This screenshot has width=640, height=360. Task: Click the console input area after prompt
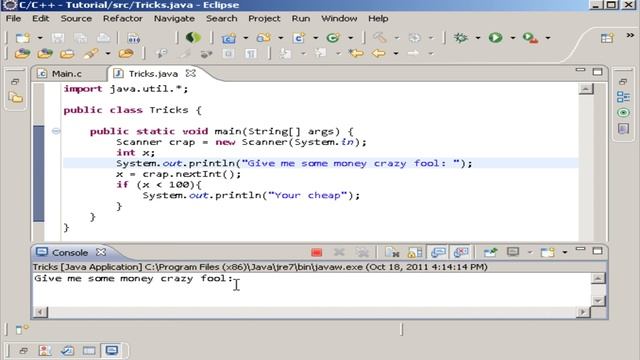coord(312,290)
